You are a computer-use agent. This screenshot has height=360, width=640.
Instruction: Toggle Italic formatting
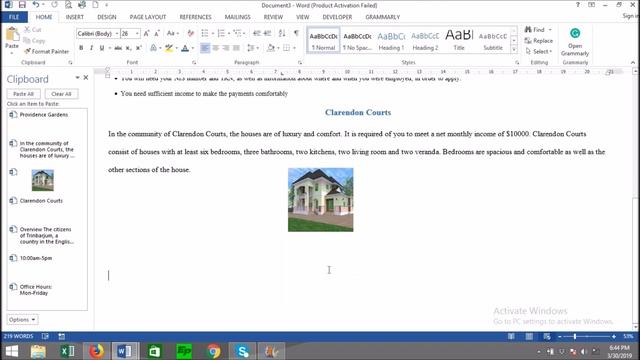(91, 48)
